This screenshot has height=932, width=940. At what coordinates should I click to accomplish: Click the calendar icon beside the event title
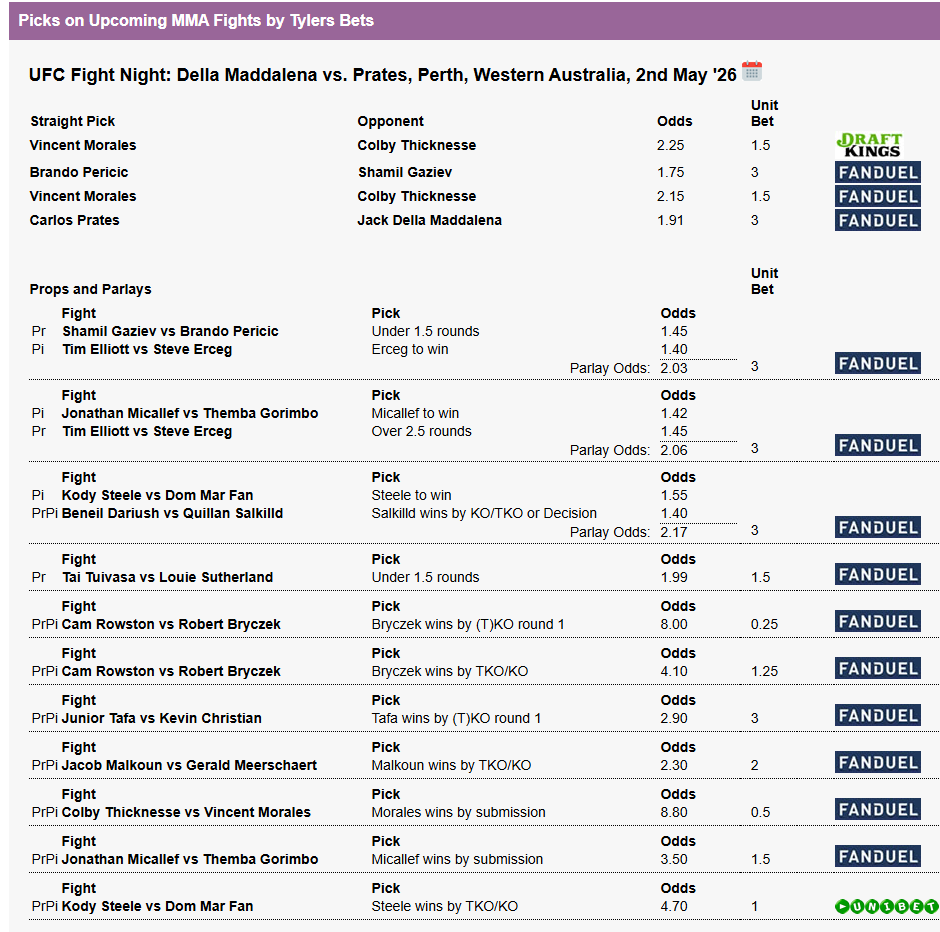coord(752,71)
